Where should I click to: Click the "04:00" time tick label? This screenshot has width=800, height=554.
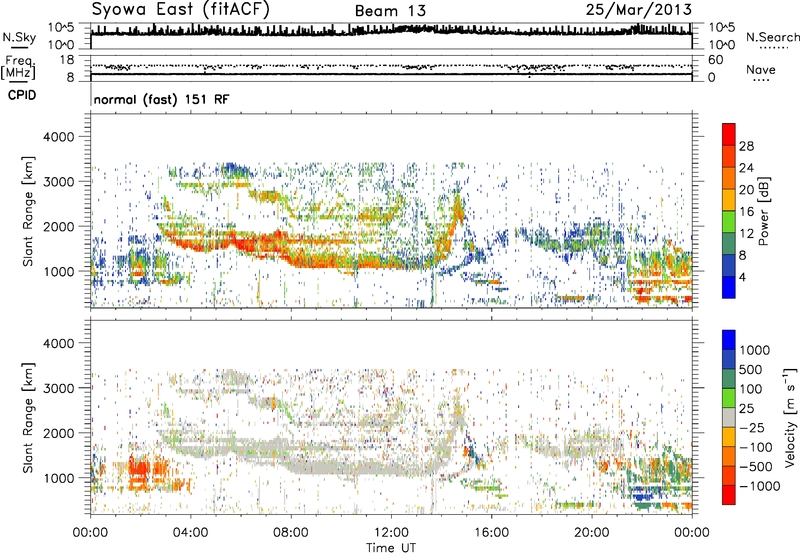point(190,533)
